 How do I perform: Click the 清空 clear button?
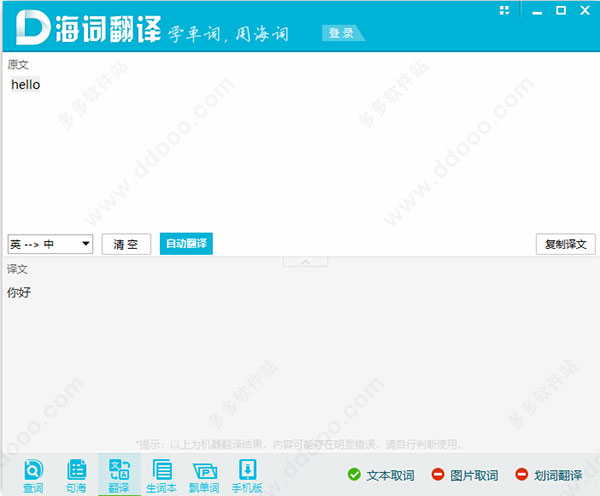tap(126, 244)
